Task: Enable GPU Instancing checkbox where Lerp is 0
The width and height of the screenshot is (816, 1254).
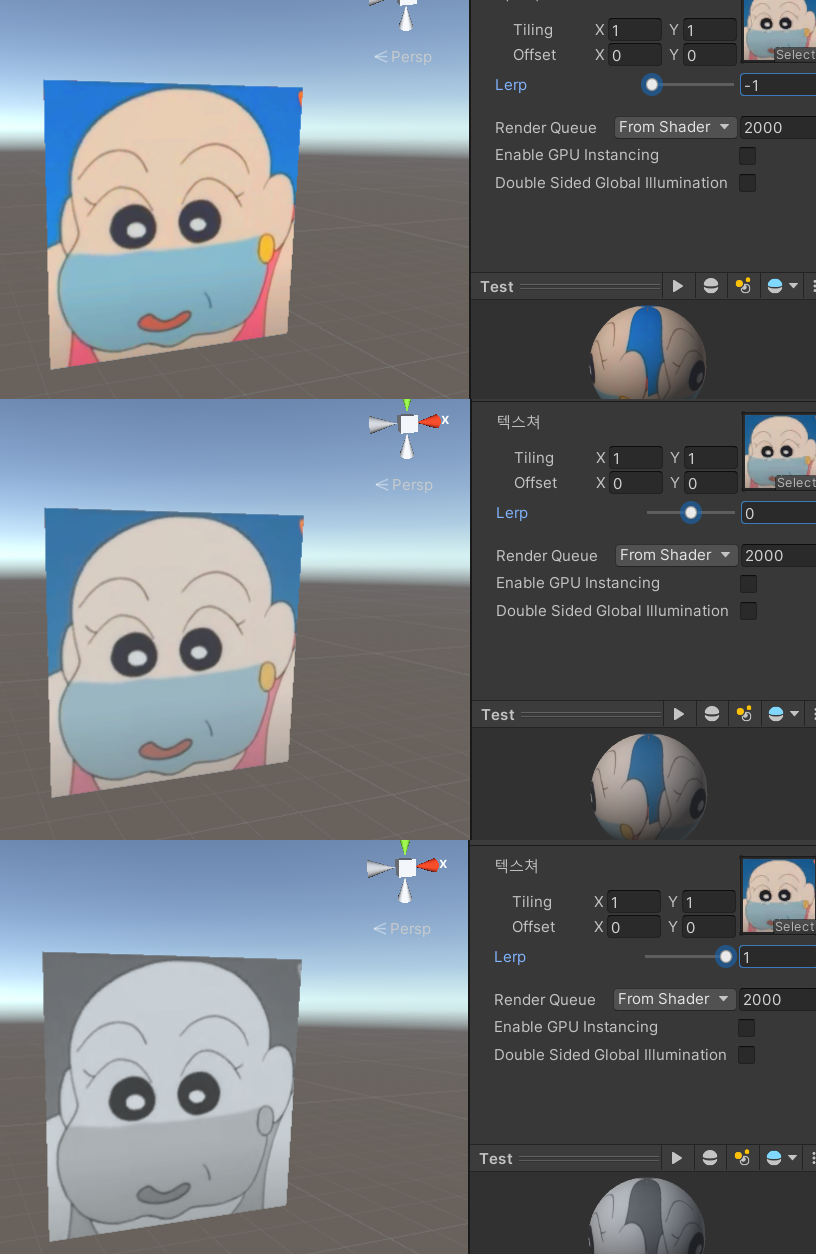Action: (x=748, y=584)
